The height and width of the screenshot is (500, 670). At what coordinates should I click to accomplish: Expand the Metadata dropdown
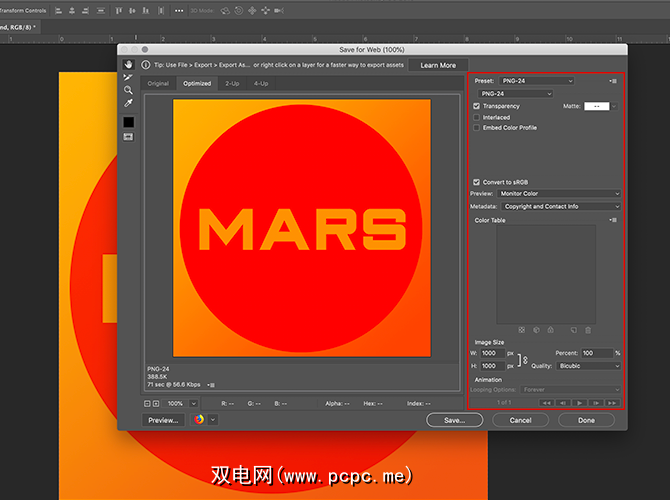click(560, 206)
